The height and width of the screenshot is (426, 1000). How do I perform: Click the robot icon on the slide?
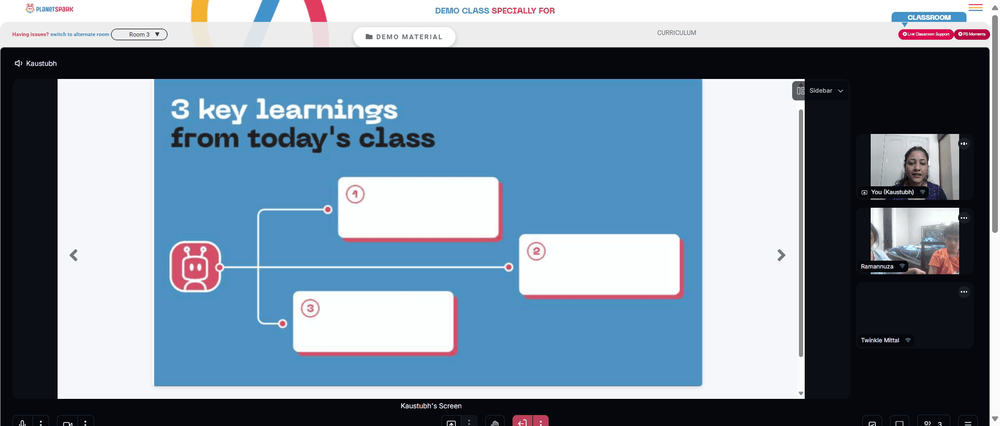click(195, 267)
